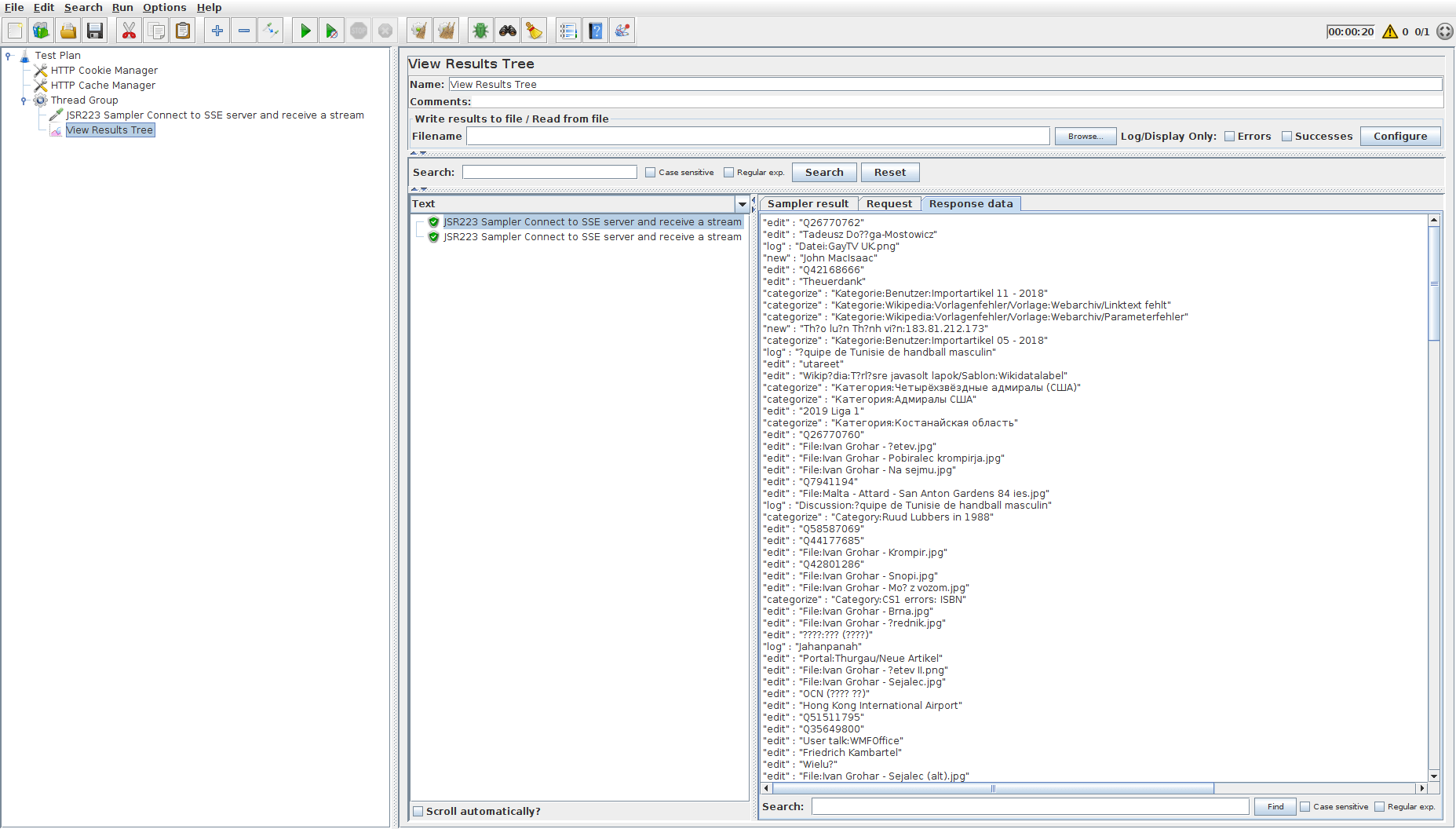
Task: Open the Text renderer dropdown
Action: 742,204
